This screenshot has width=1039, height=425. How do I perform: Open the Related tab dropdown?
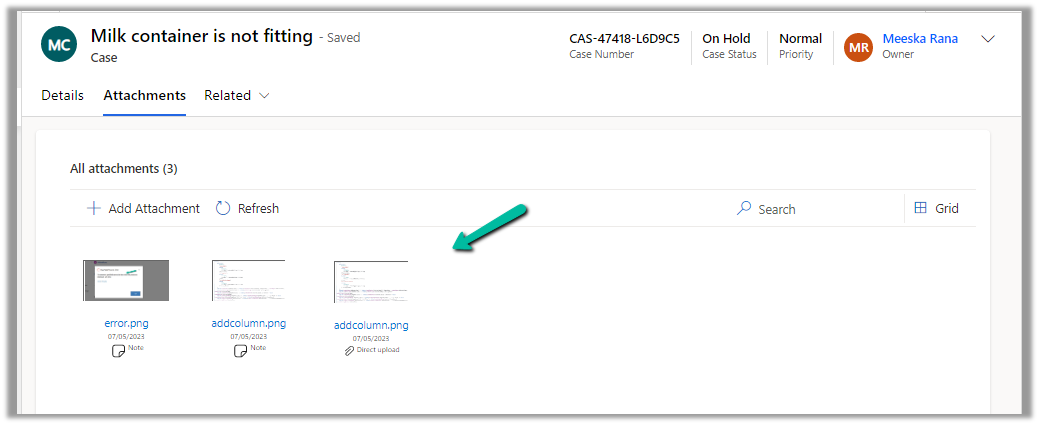(x=237, y=95)
